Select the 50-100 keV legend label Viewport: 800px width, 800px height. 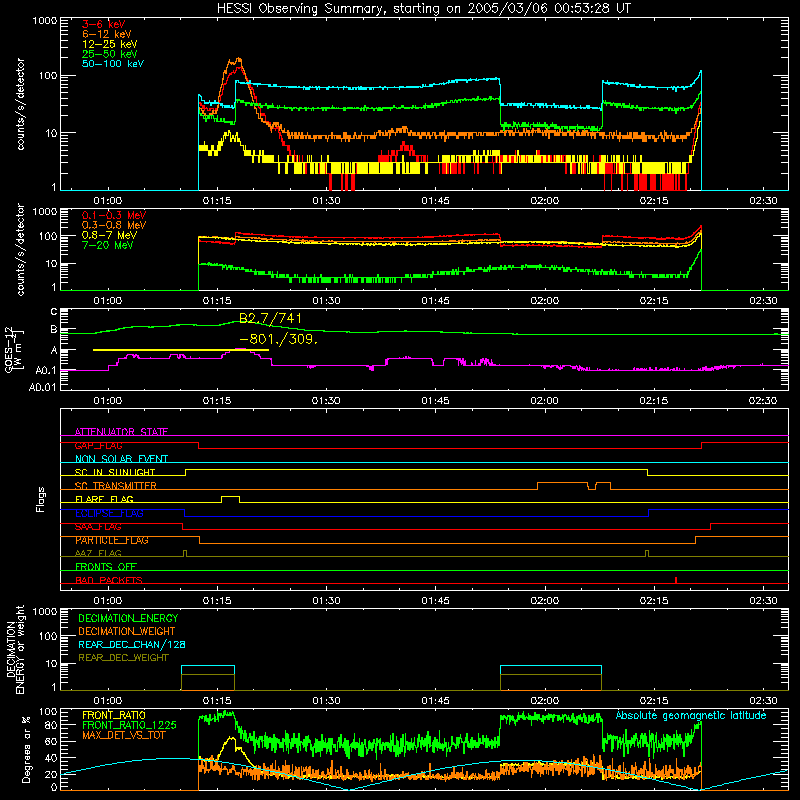(113, 63)
